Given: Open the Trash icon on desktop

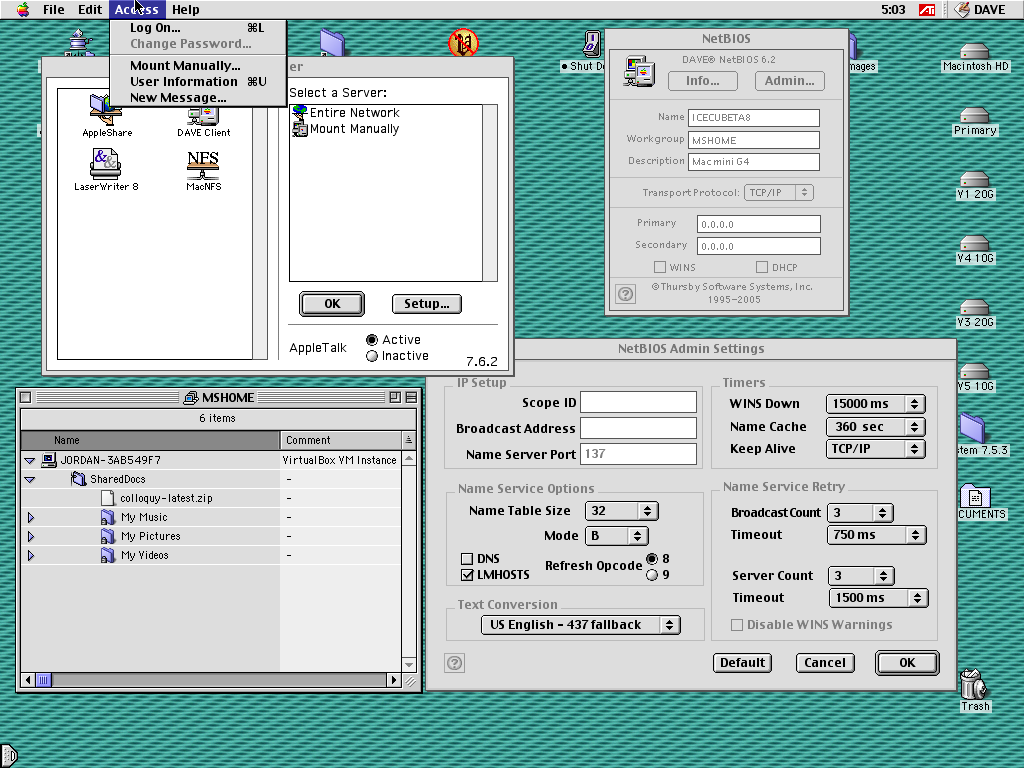Looking at the screenshot, I should point(974,686).
